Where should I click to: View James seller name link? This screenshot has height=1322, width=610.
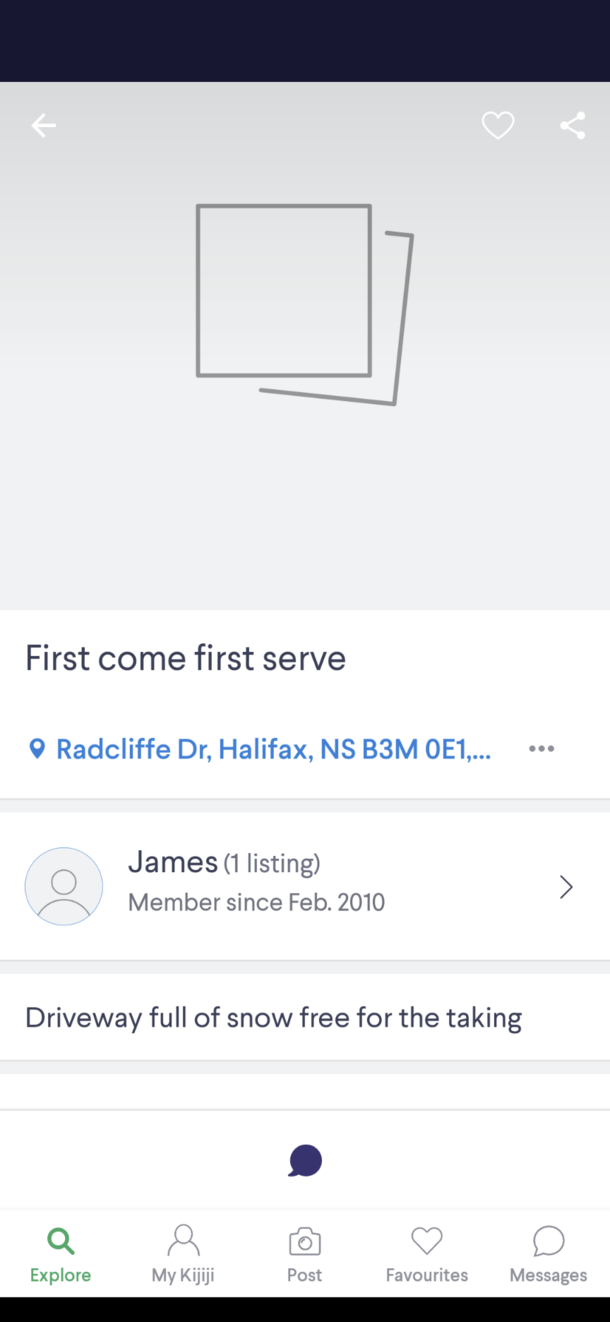(173, 862)
